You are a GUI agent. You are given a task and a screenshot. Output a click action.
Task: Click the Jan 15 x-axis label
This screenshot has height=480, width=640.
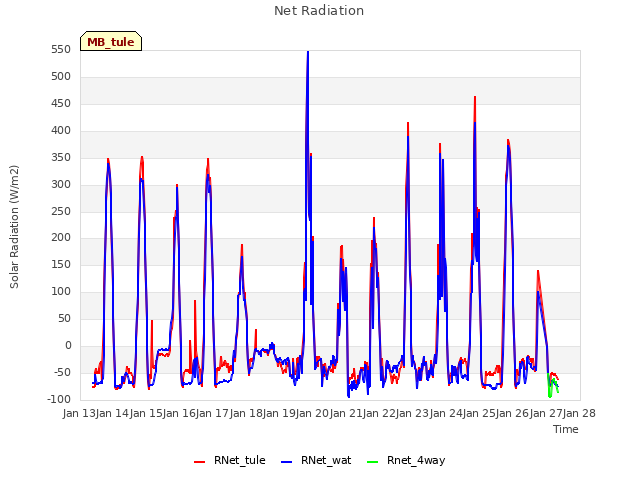pos(146,413)
